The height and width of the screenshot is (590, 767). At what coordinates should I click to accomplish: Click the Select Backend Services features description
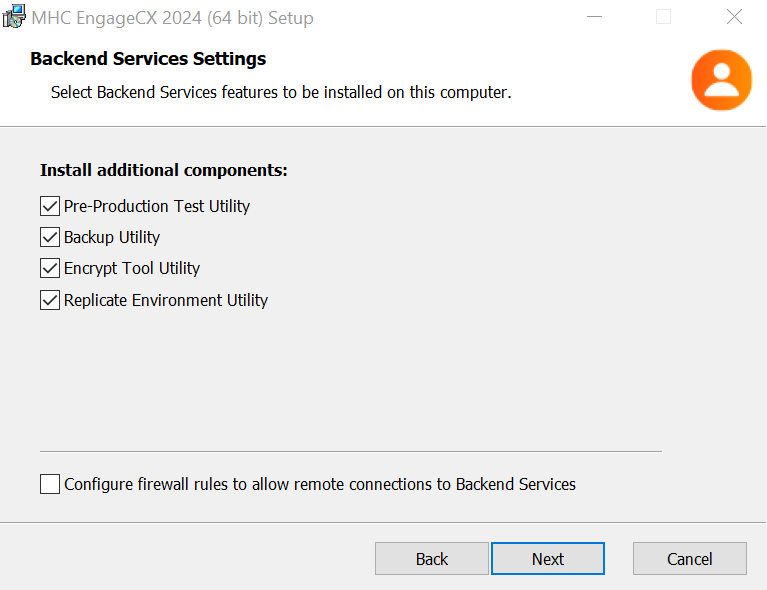coord(281,92)
